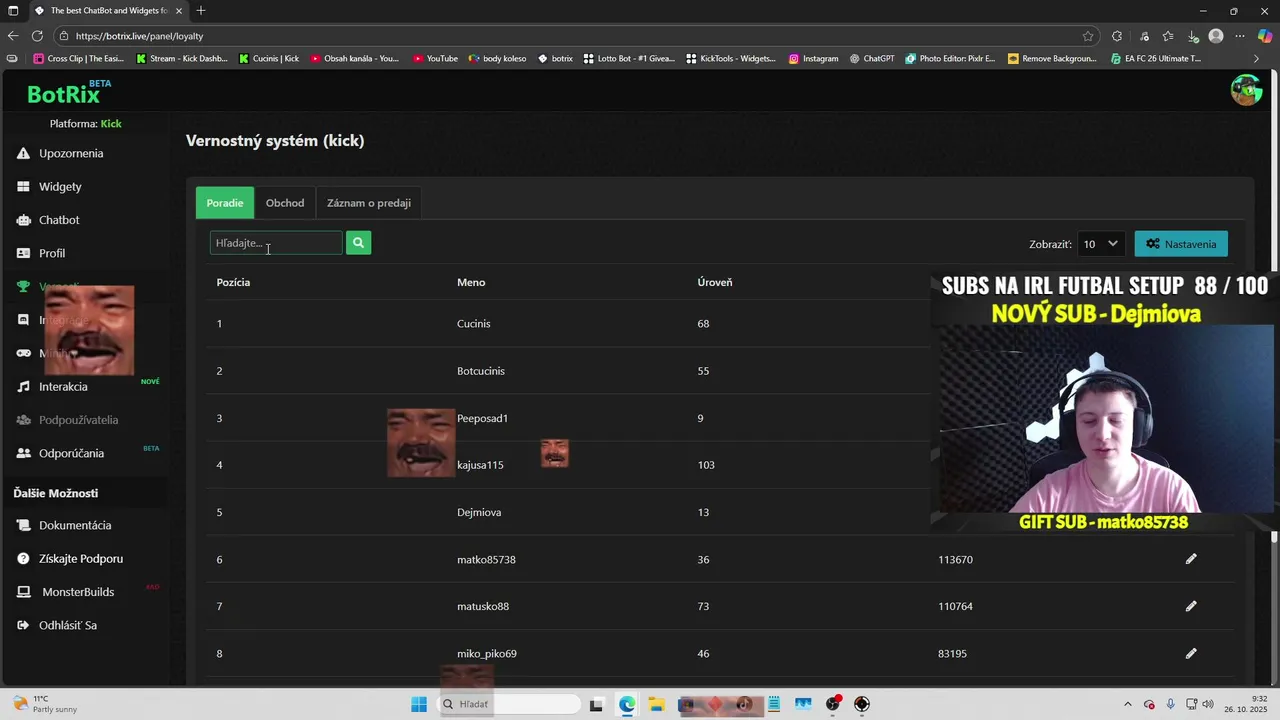Click the BotRix logo
This screenshot has width=1280, height=720.
(68, 93)
